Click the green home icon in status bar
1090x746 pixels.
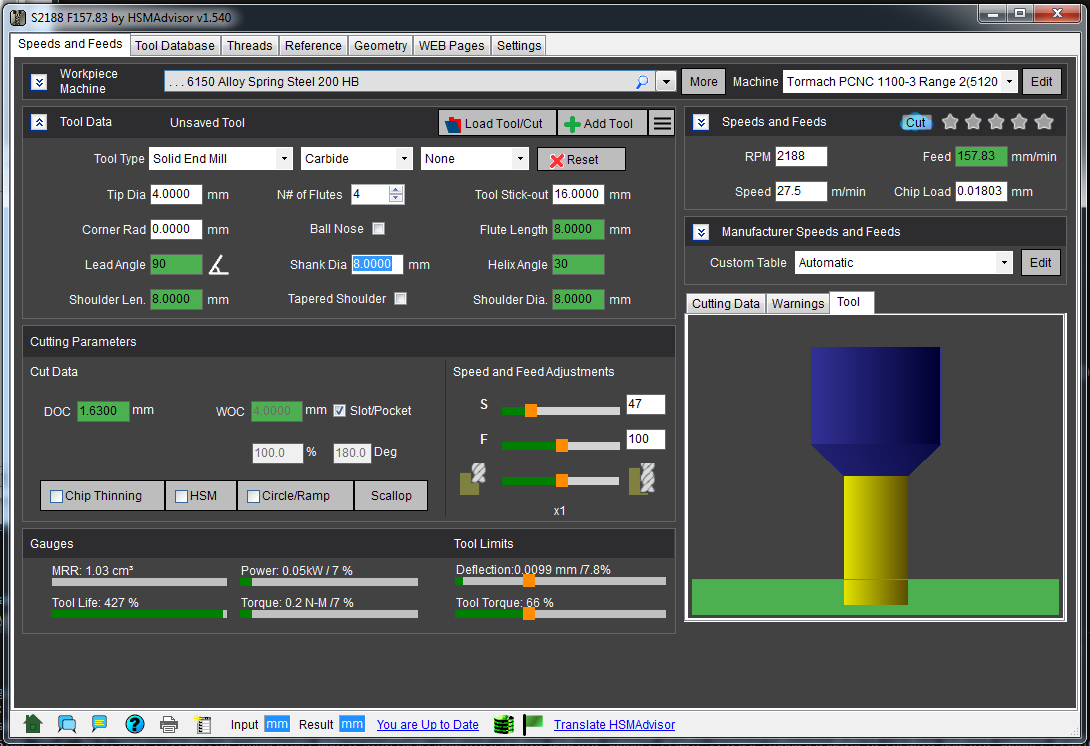(x=33, y=724)
